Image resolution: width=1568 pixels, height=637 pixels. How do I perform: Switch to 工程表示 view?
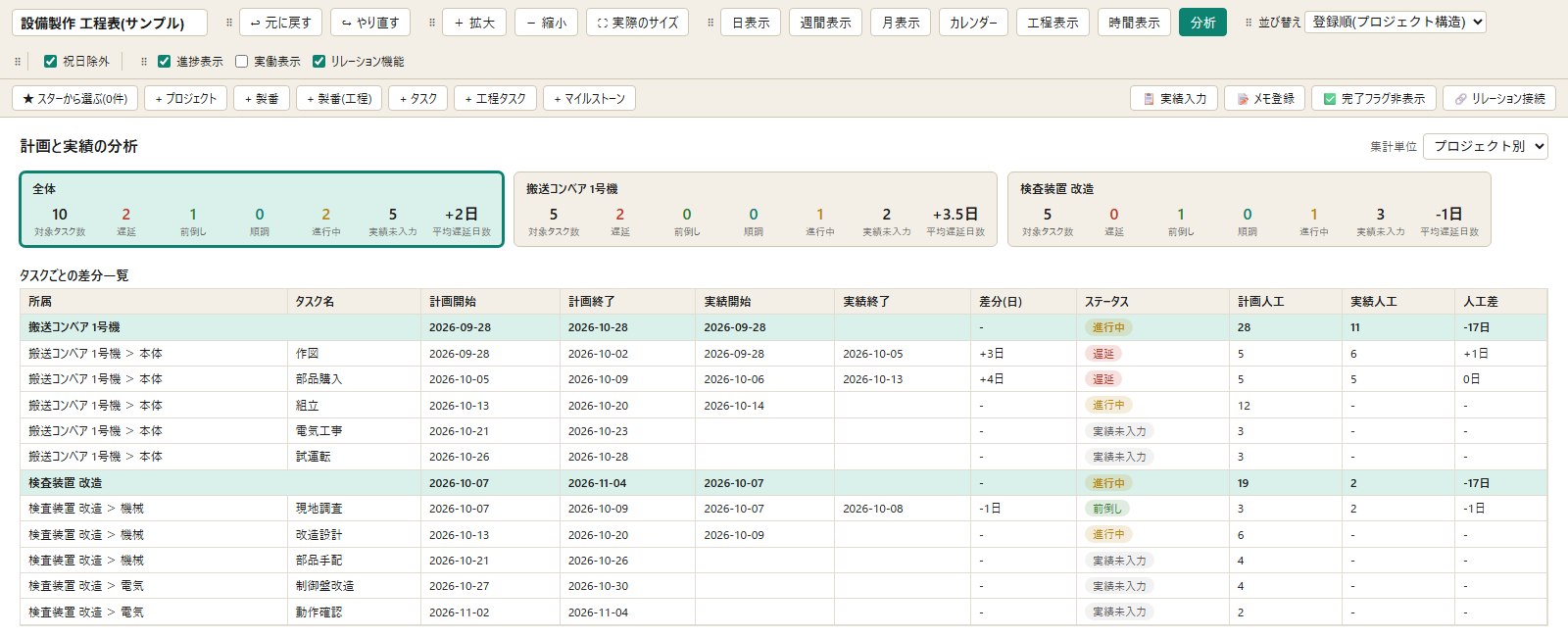coord(1053,23)
